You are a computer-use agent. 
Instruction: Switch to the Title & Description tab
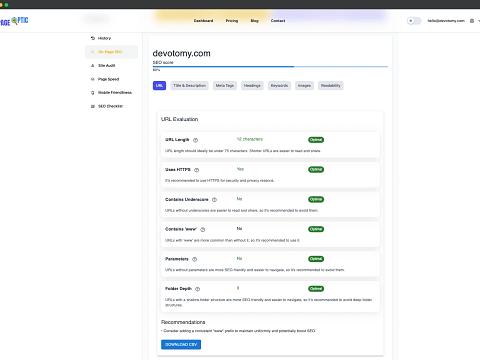189,86
